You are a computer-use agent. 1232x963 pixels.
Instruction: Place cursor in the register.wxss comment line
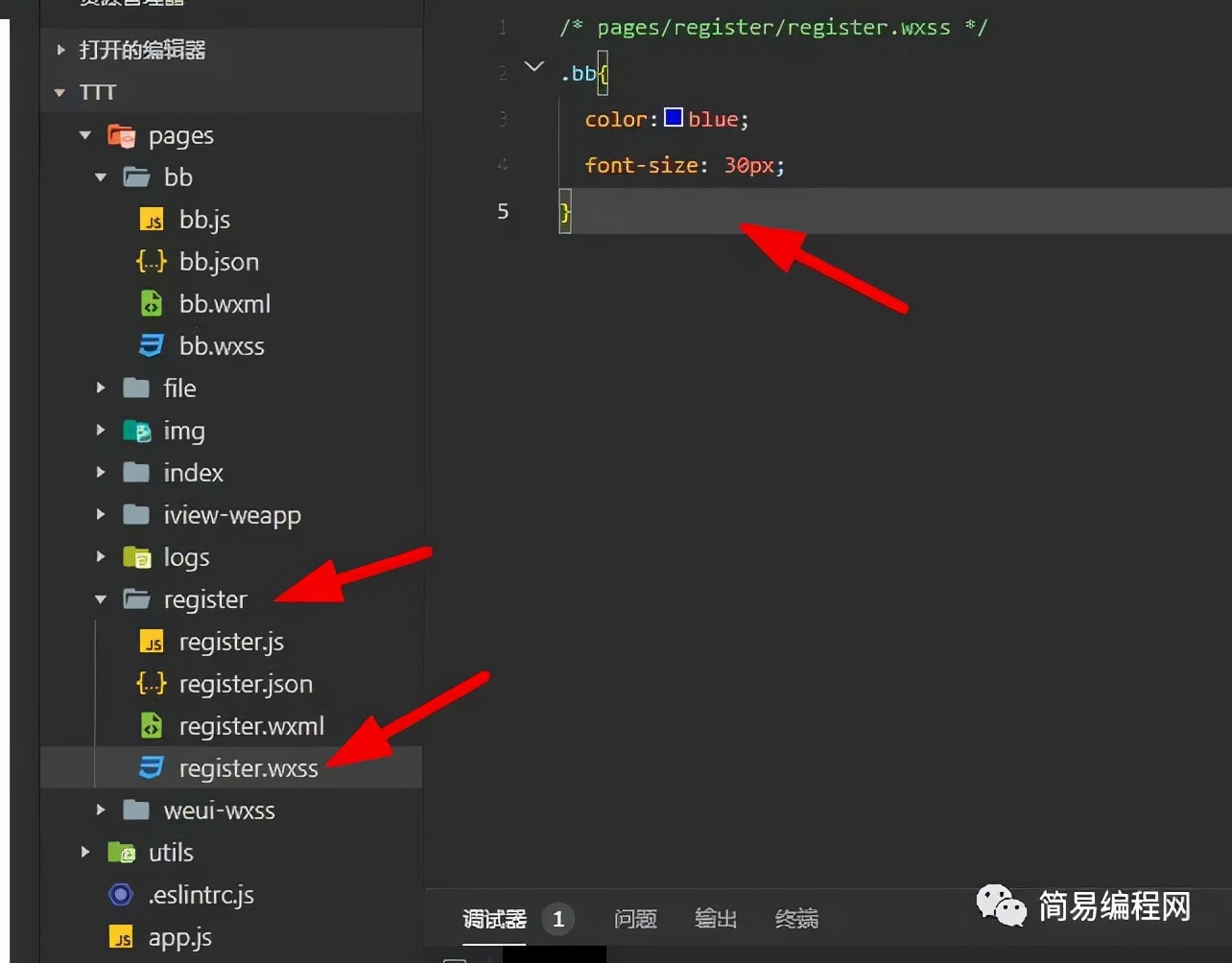[x=773, y=27]
